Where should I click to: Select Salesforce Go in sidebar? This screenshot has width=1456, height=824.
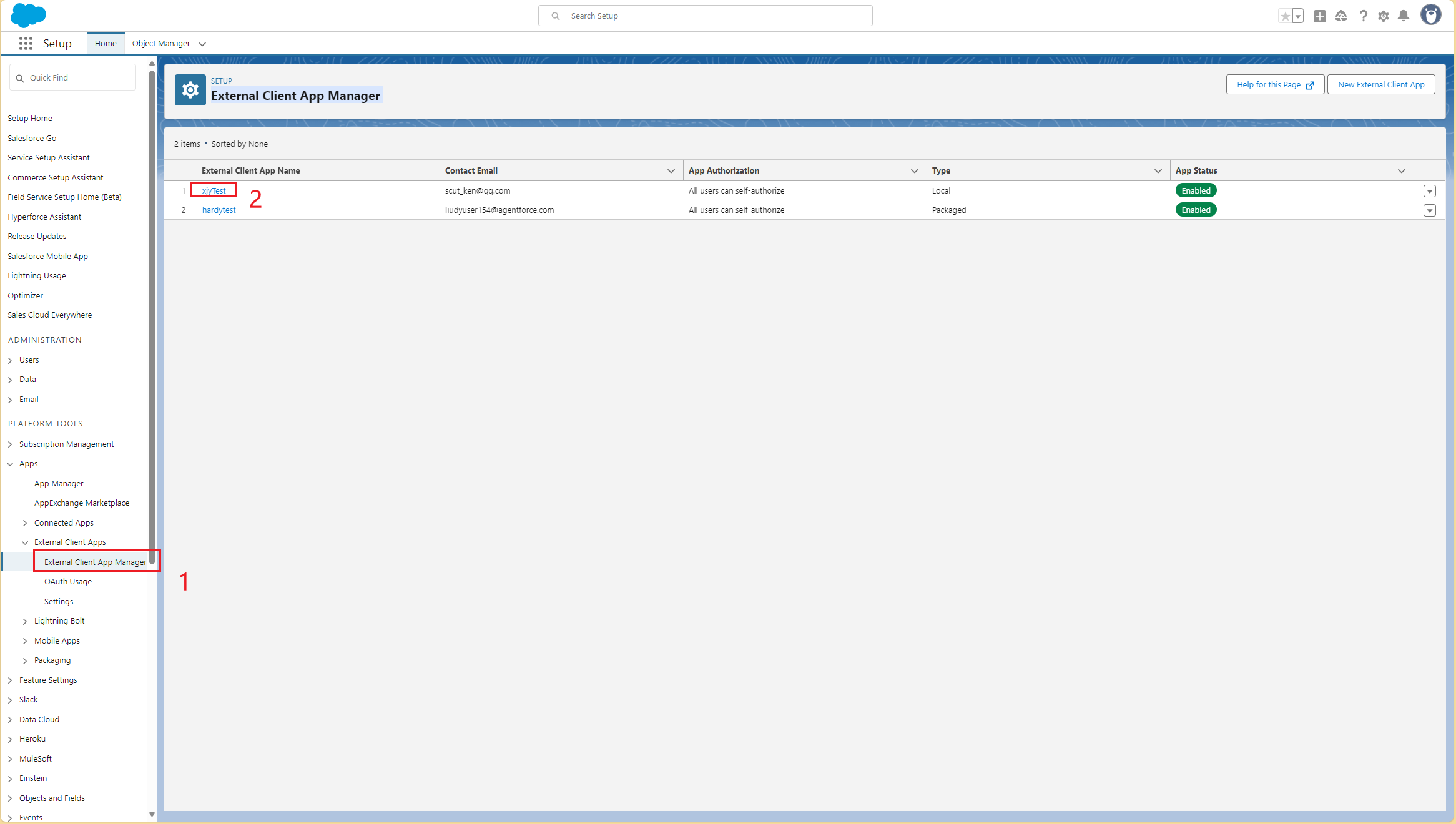click(32, 138)
